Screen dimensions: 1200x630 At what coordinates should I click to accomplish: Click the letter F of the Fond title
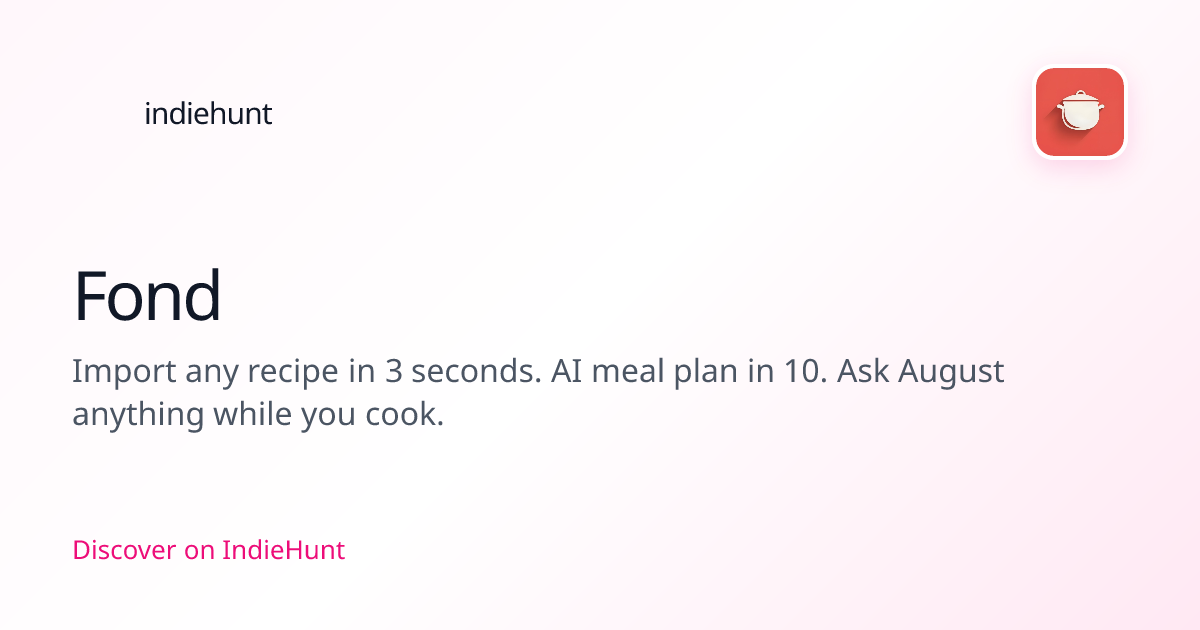90,297
